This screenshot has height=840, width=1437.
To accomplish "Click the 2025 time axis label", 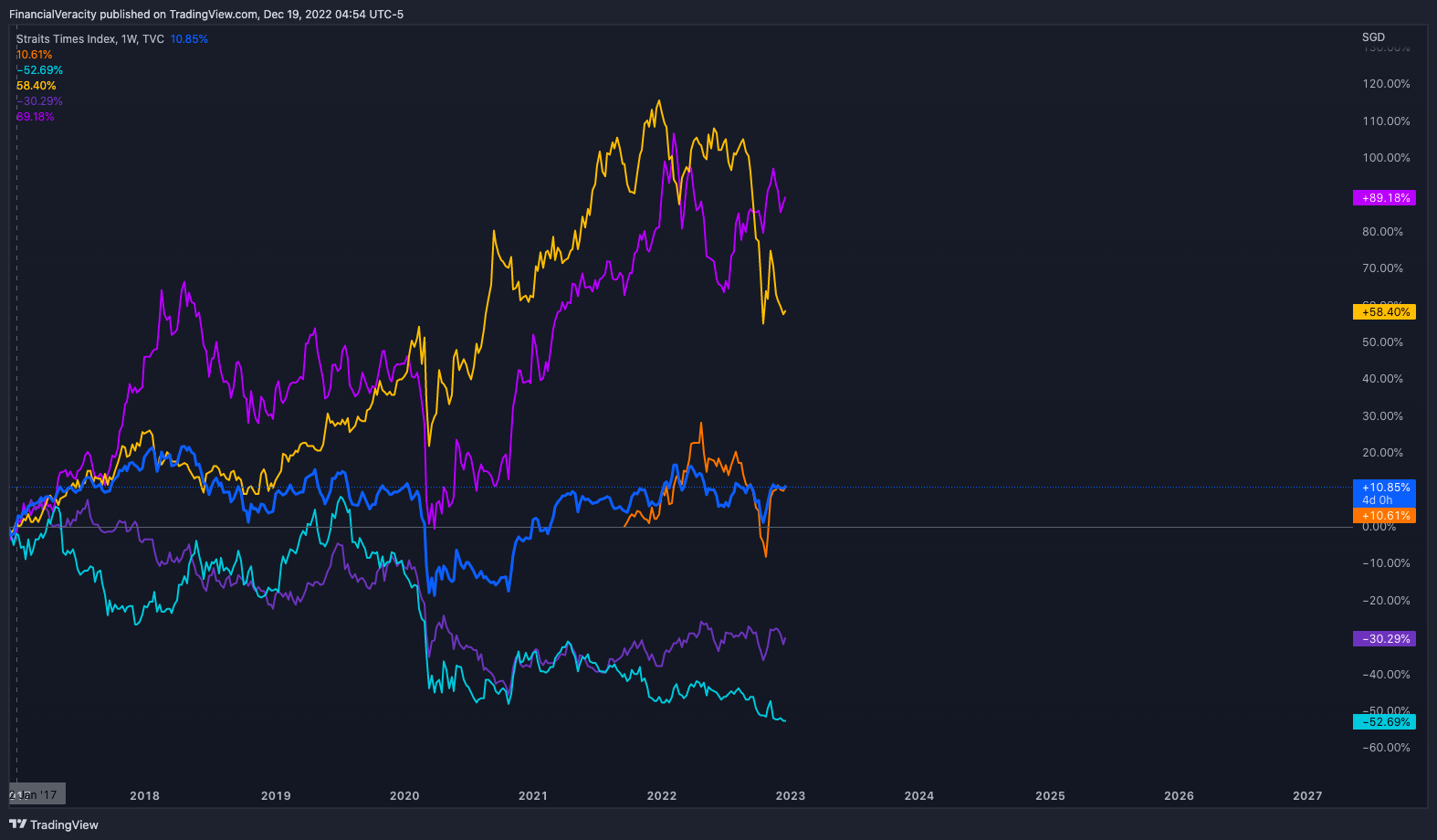I will [x=1050, y=796].
